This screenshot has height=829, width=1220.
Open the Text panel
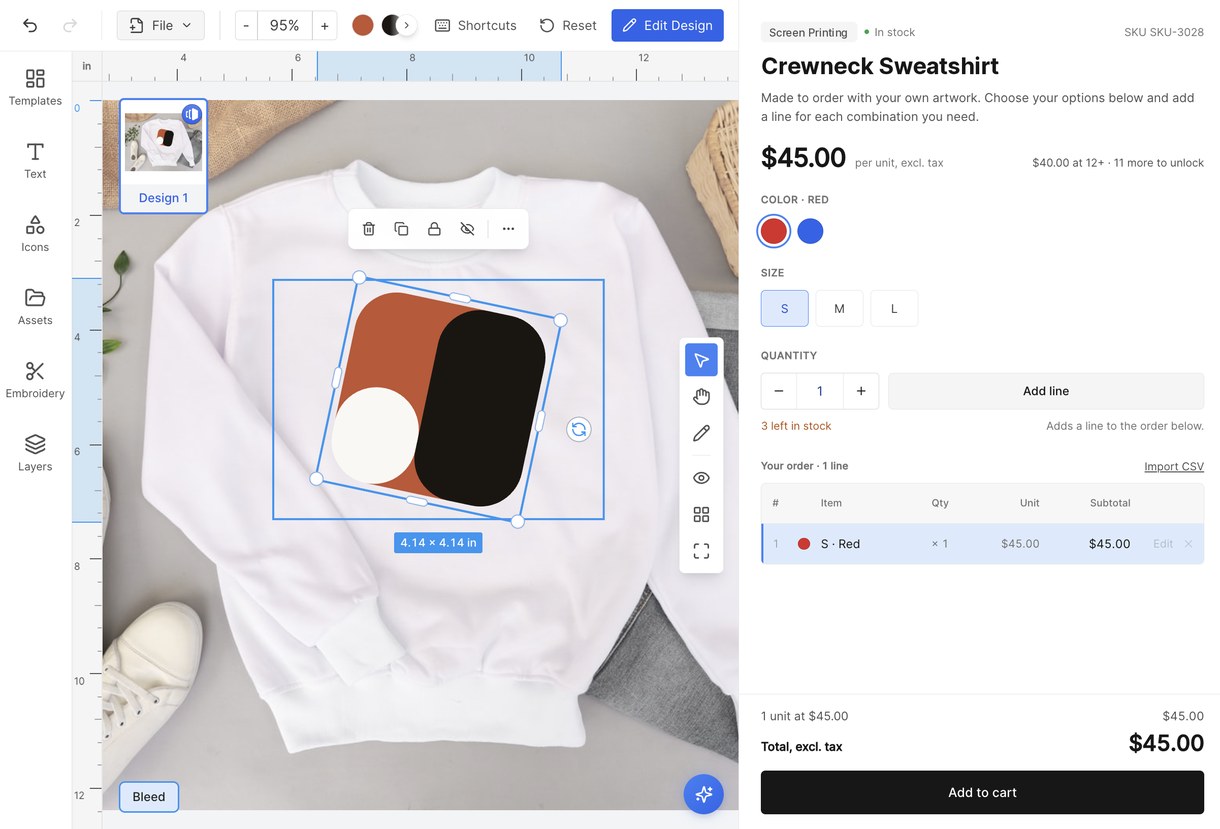pyautogui.click(x=35, y=160)
